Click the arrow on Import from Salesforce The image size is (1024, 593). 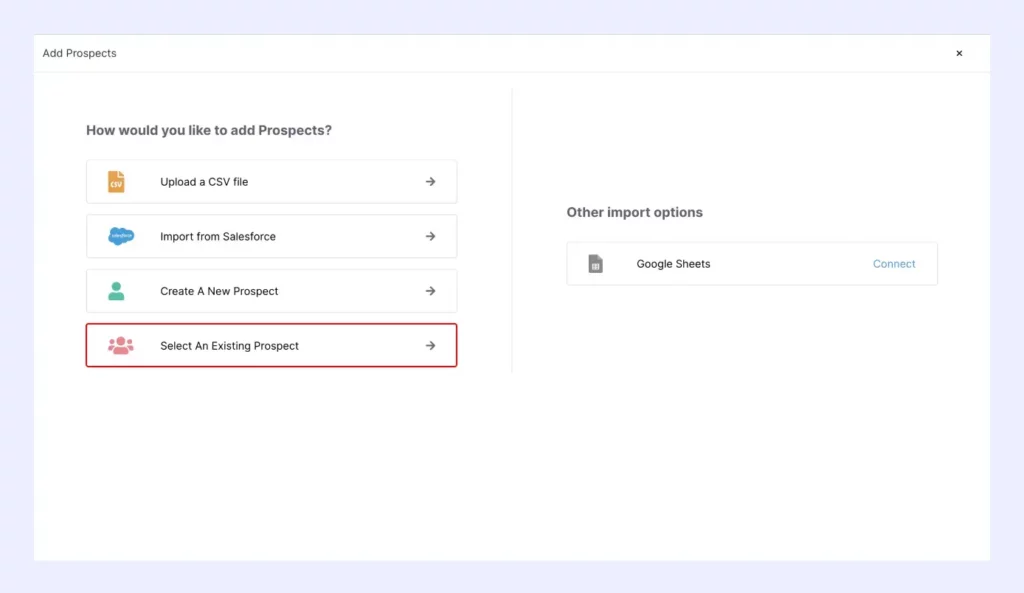coord(430,236)
